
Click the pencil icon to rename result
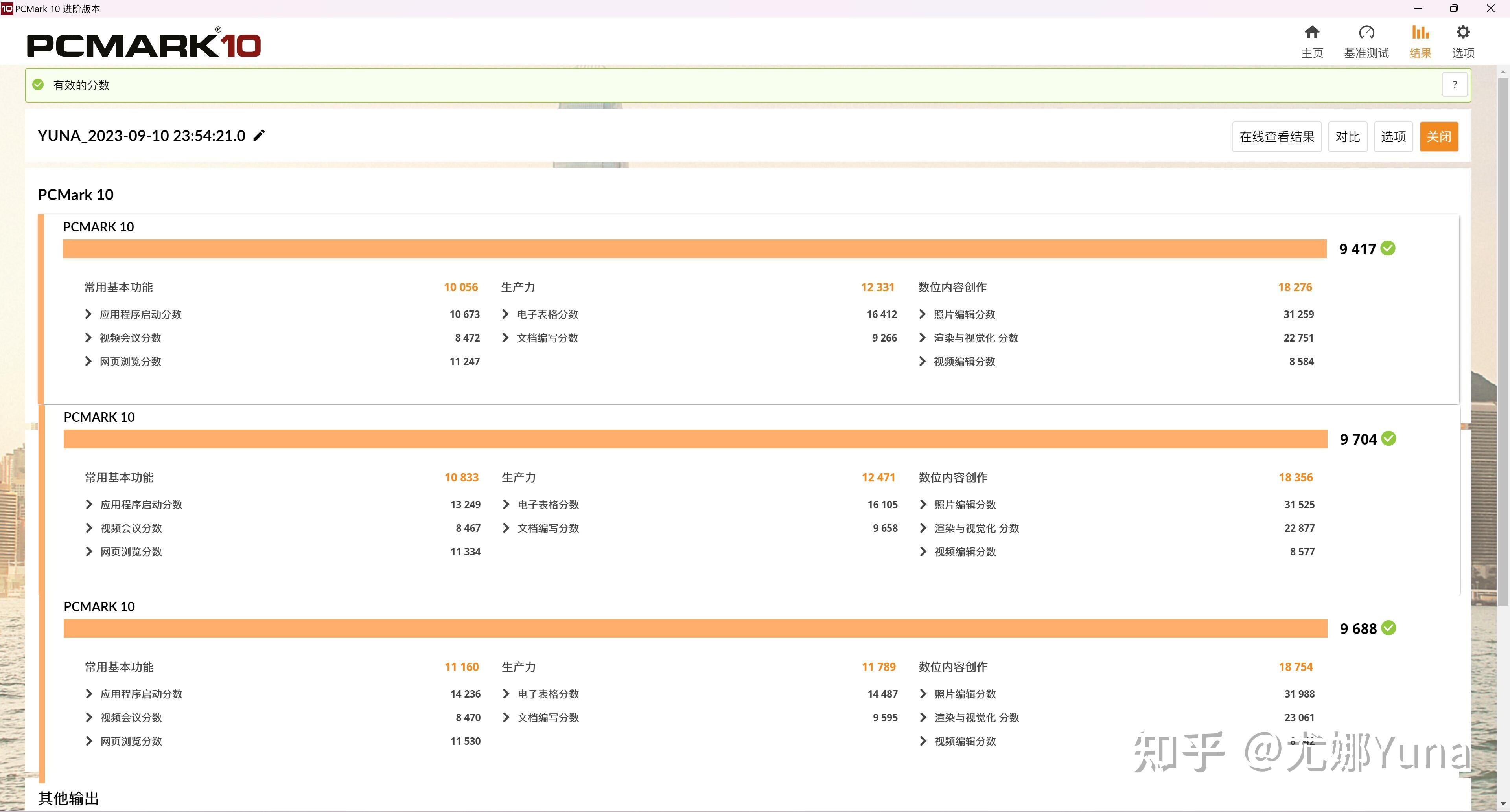click(259, 136)
